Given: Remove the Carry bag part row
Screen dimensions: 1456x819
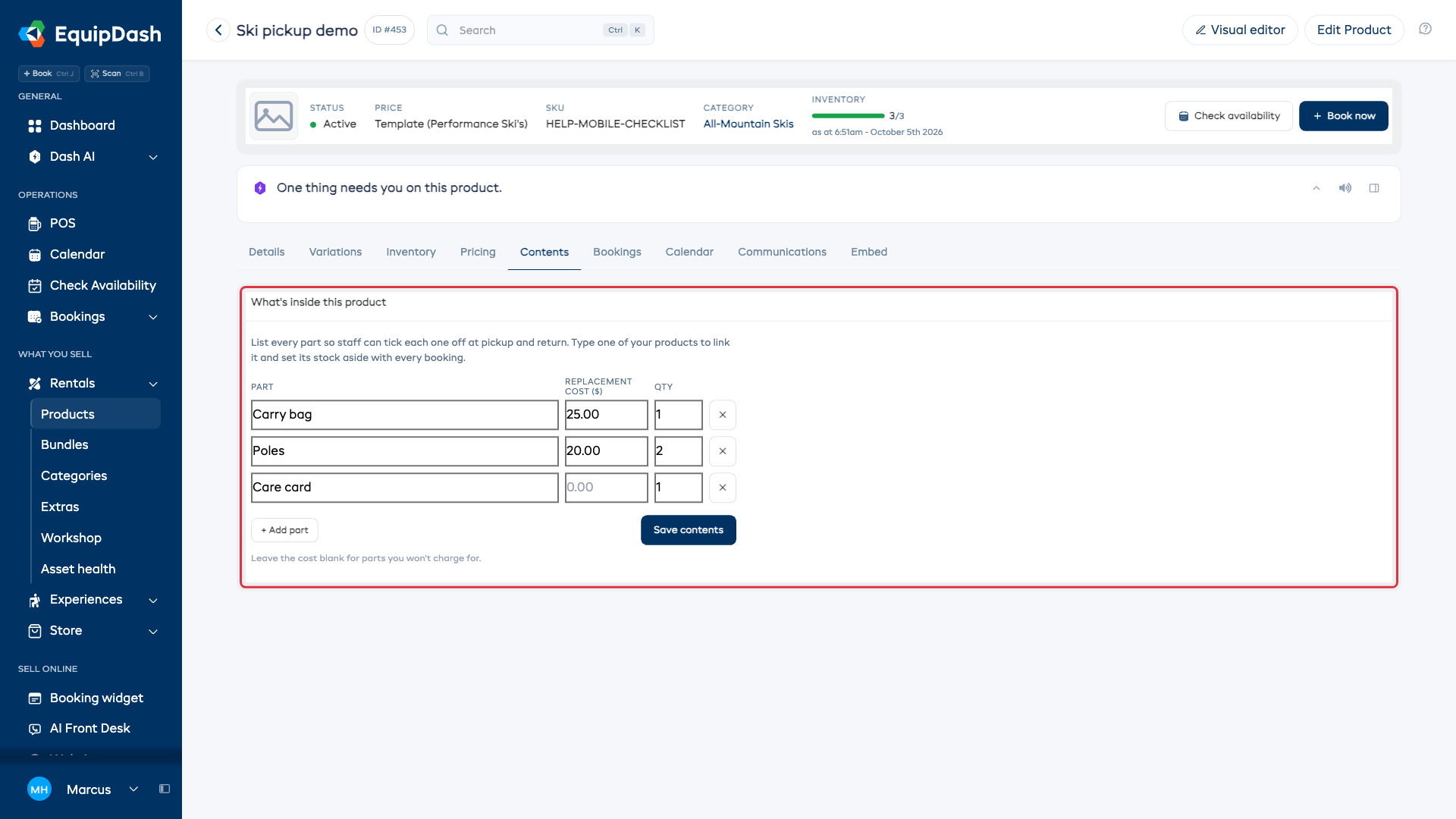Looking at the screenshot, I should 722,415.
